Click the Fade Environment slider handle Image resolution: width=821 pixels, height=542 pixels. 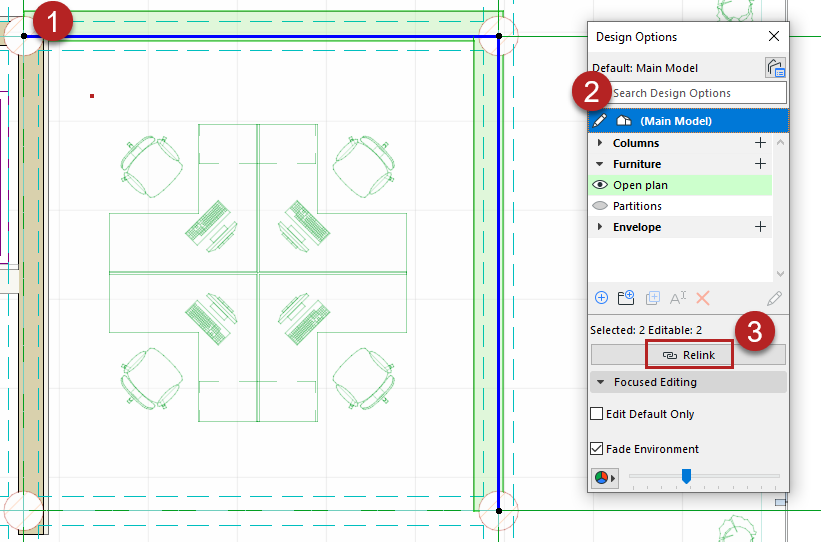click(686, 476)
